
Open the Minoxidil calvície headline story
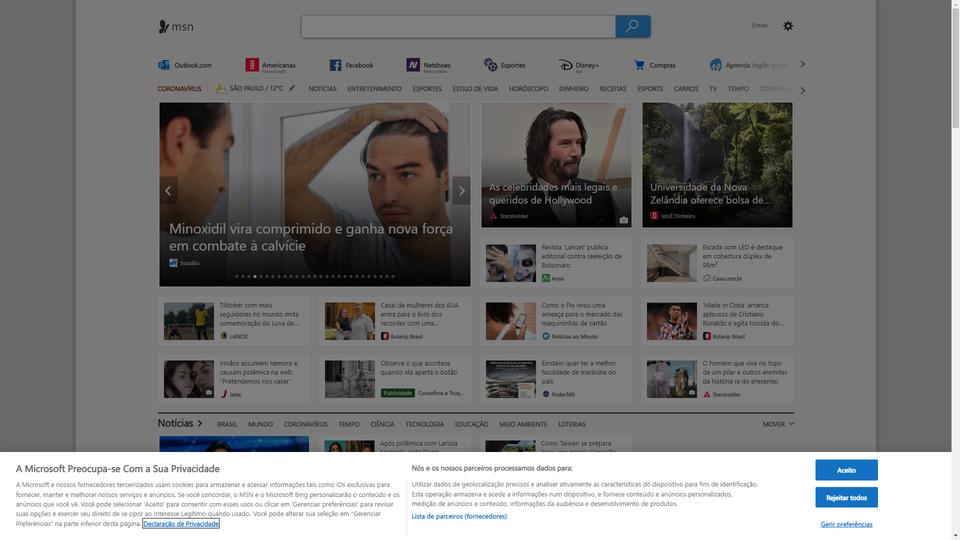[x=315, y=194]
